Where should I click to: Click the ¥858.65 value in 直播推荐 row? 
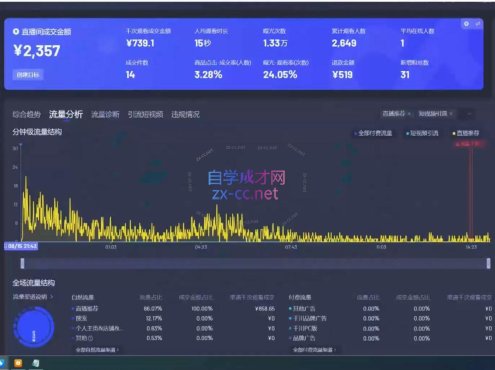(x=265, y=309)
